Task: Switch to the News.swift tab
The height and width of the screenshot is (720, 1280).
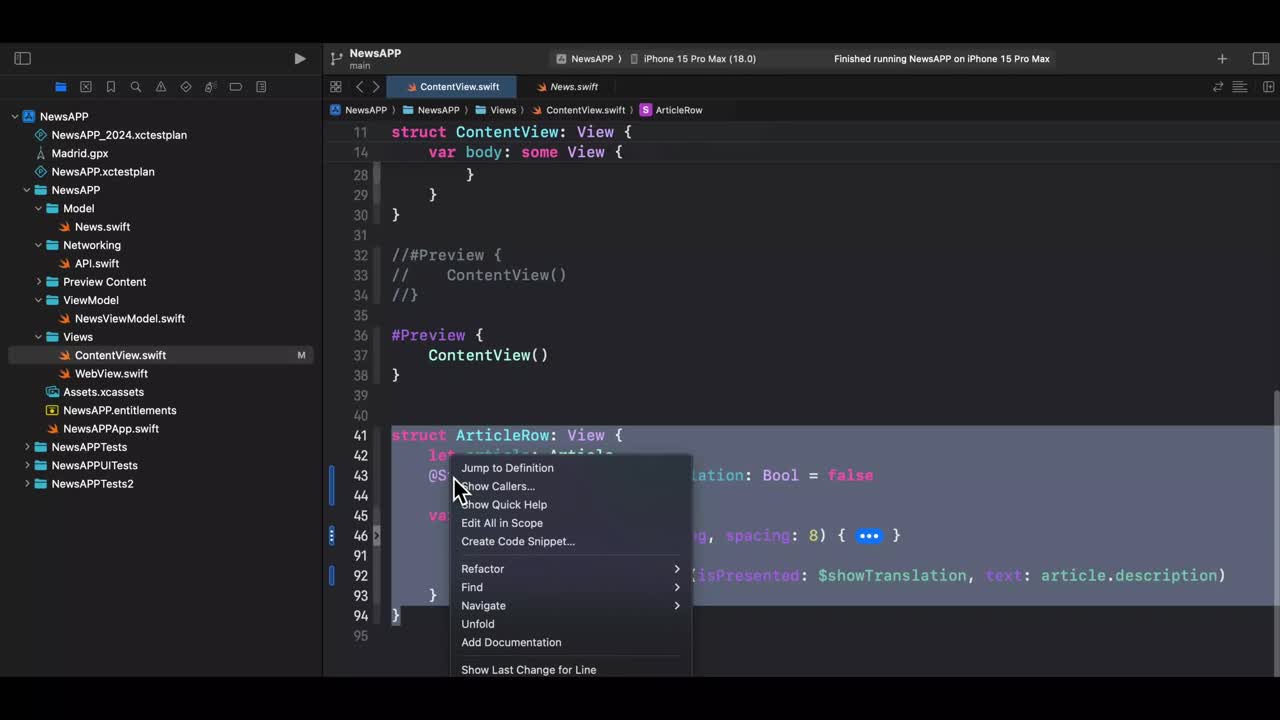Action: pyautogui.click(x=573, y=87)
